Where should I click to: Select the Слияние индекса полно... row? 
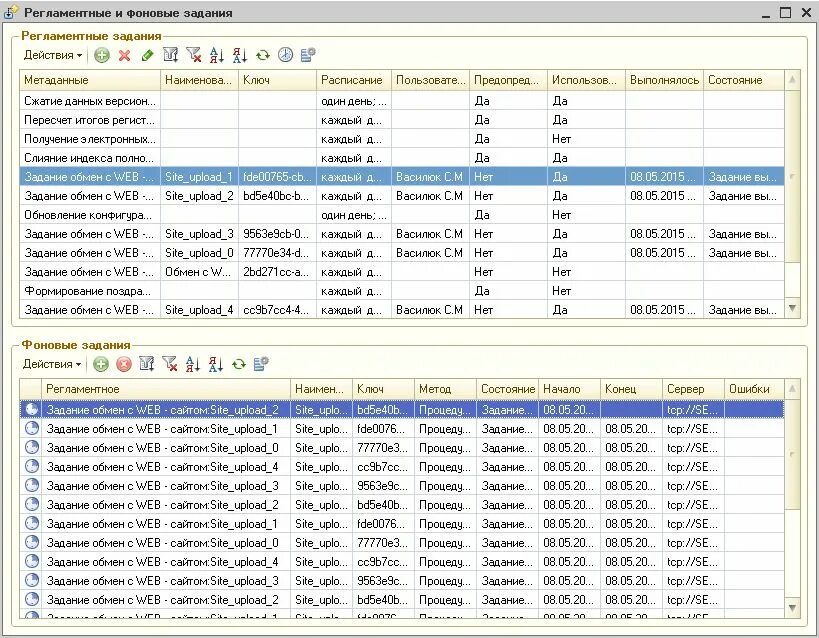click(x=402, y=158)
